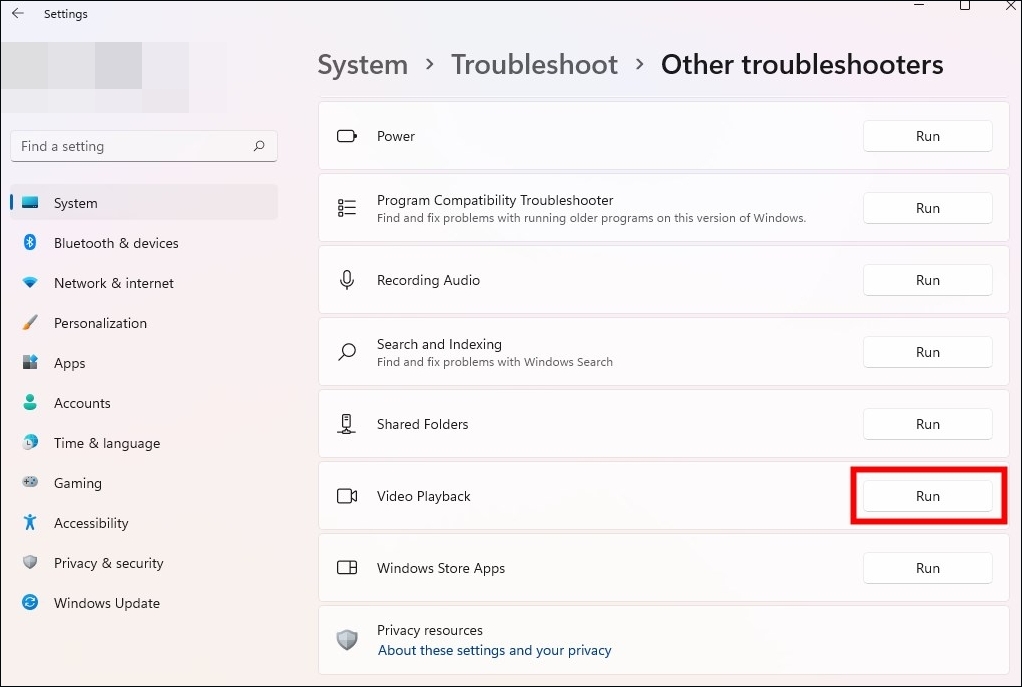Go to Apps settings category
1022x687 pixels.
coord(70,363)
